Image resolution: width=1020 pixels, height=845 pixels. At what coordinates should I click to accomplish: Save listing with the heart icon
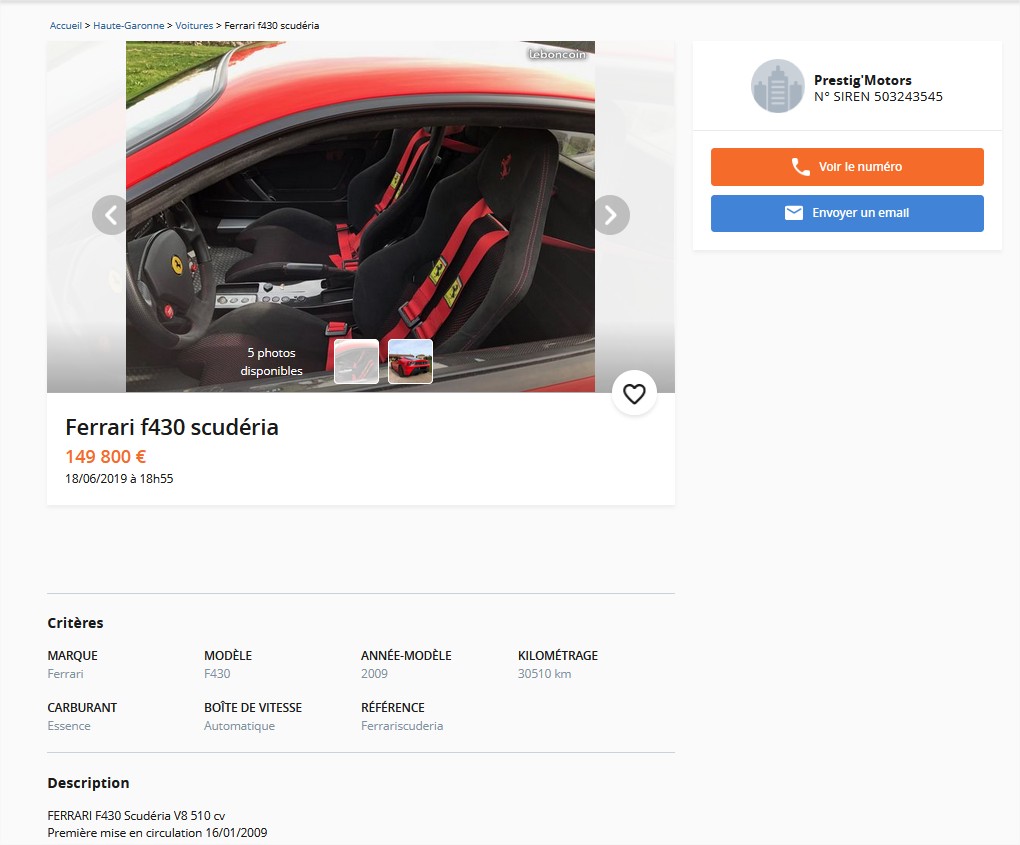coord(634,393)
